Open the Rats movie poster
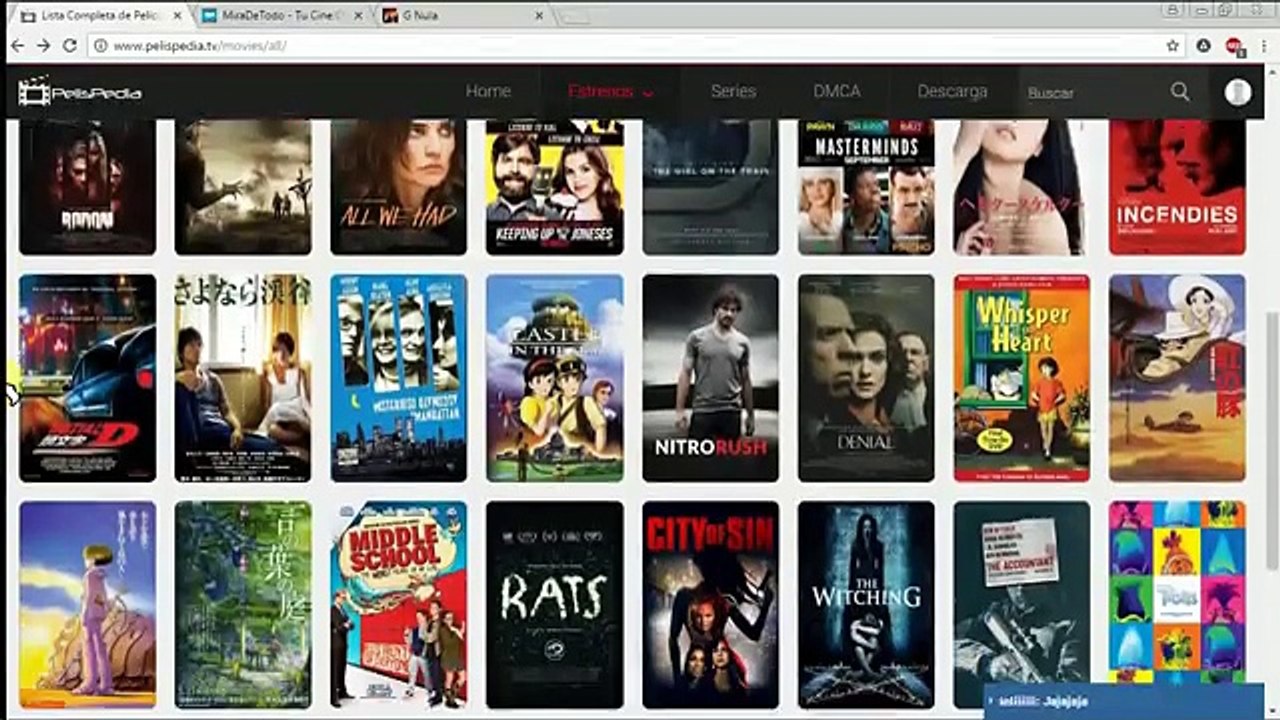 555,605
